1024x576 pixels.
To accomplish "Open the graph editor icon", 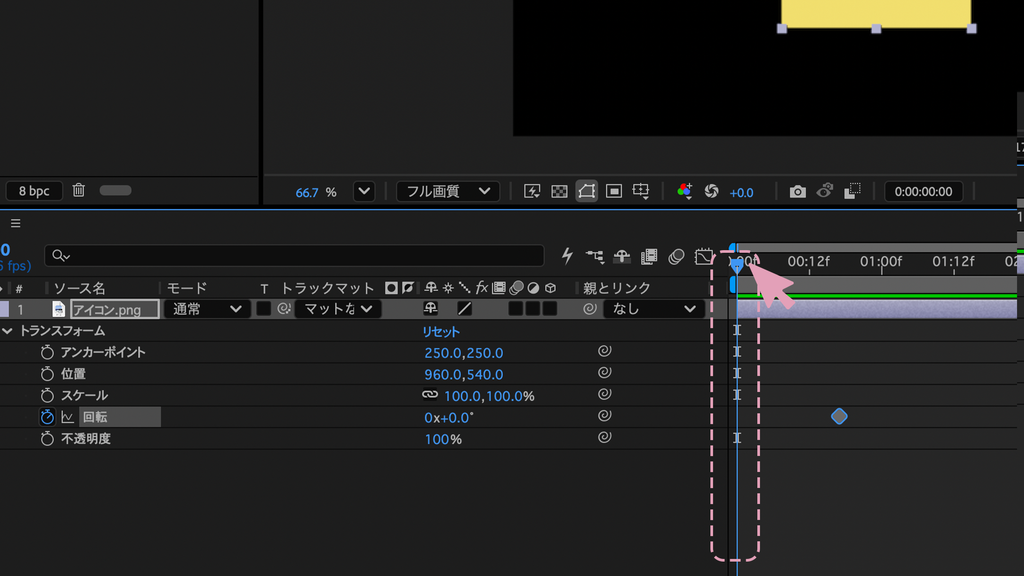I will pyautogui.click(x=703, y=256).
